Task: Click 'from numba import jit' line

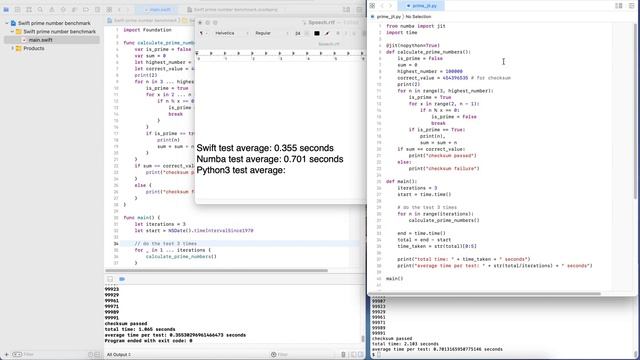Action: 416,26
